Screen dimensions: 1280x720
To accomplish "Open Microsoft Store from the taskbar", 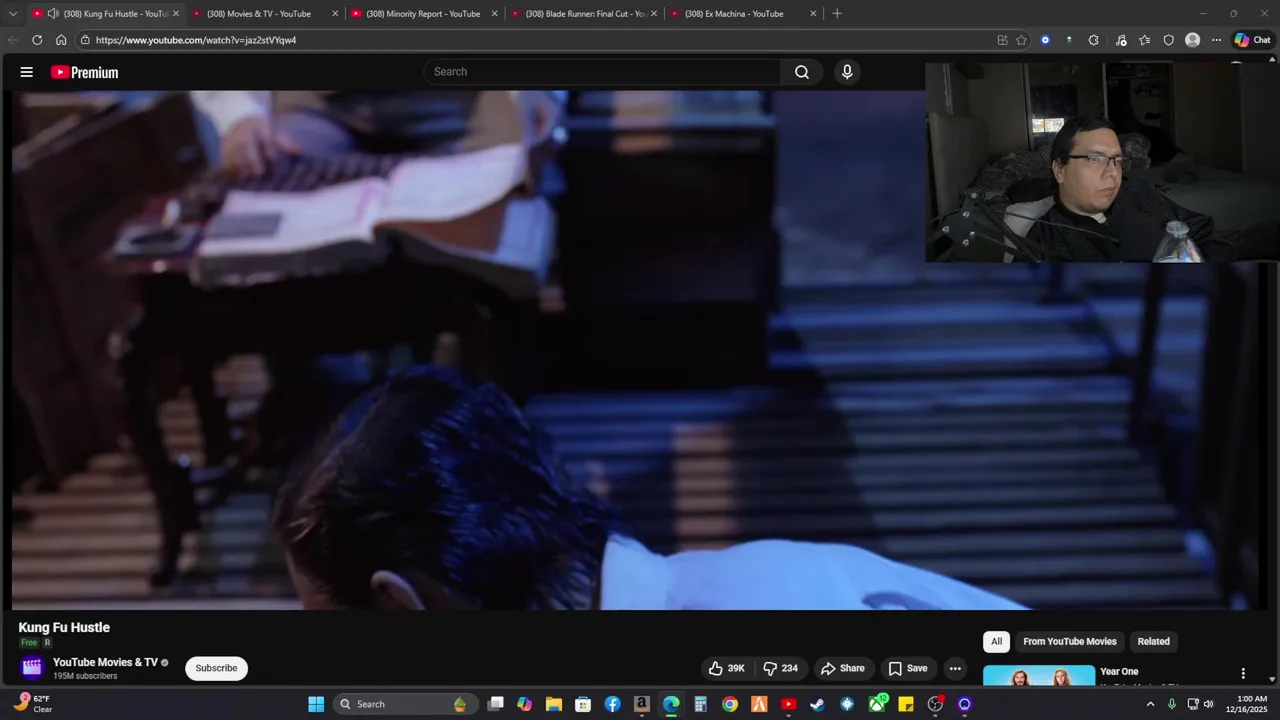I will click(x=583, y=704).
